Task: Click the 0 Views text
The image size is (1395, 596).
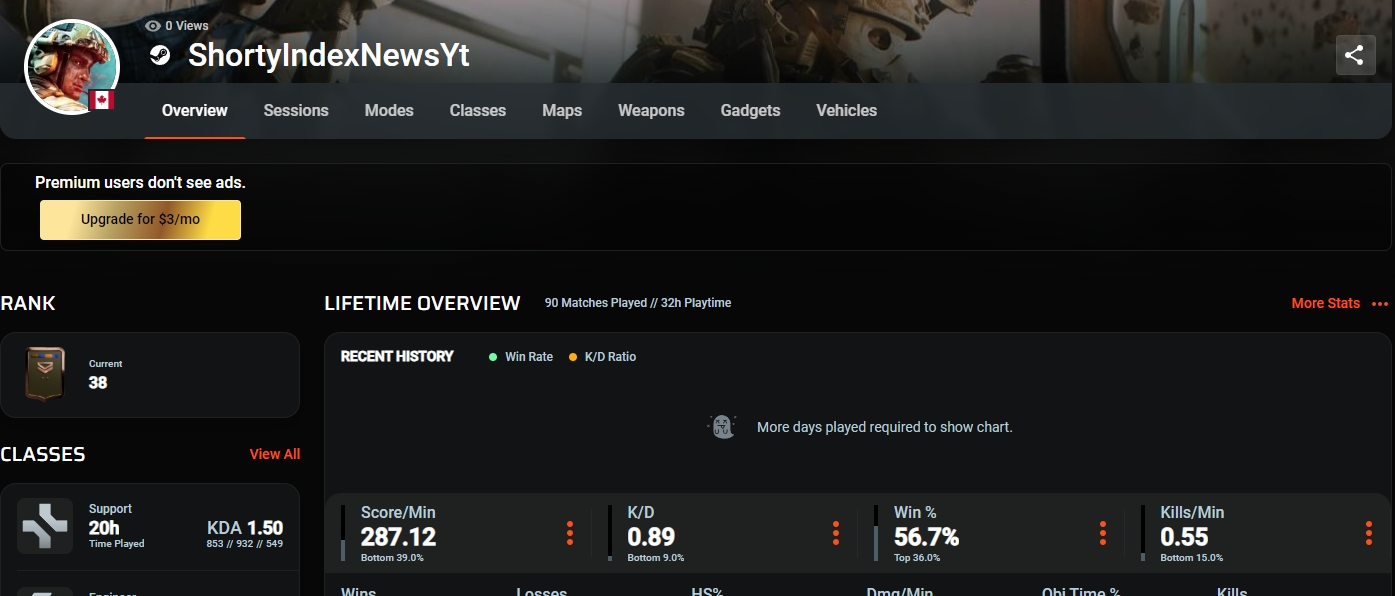Action: click(187, 26)
